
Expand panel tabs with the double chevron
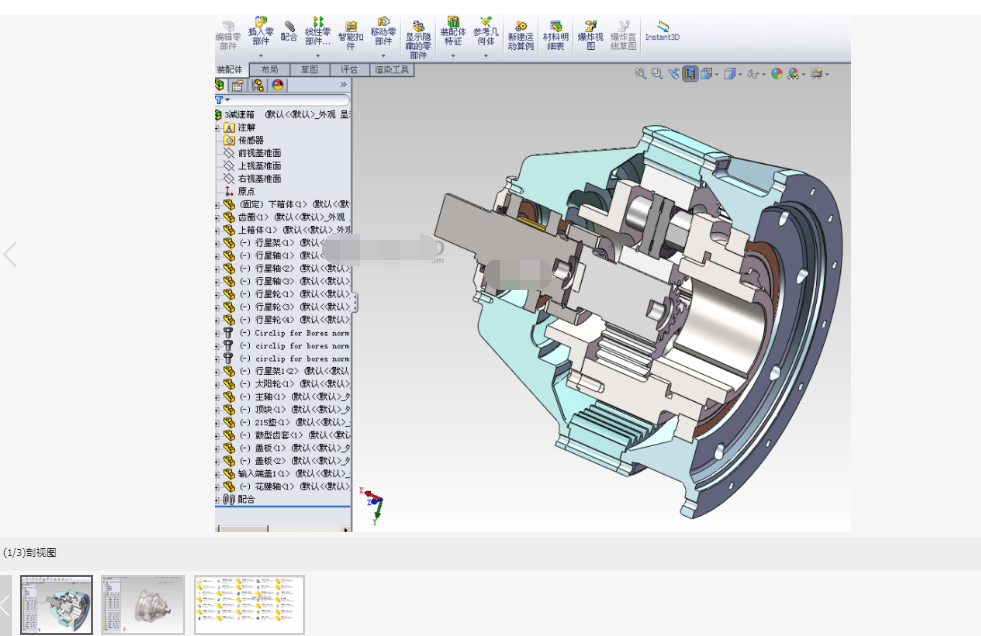[x=343, y=84]
